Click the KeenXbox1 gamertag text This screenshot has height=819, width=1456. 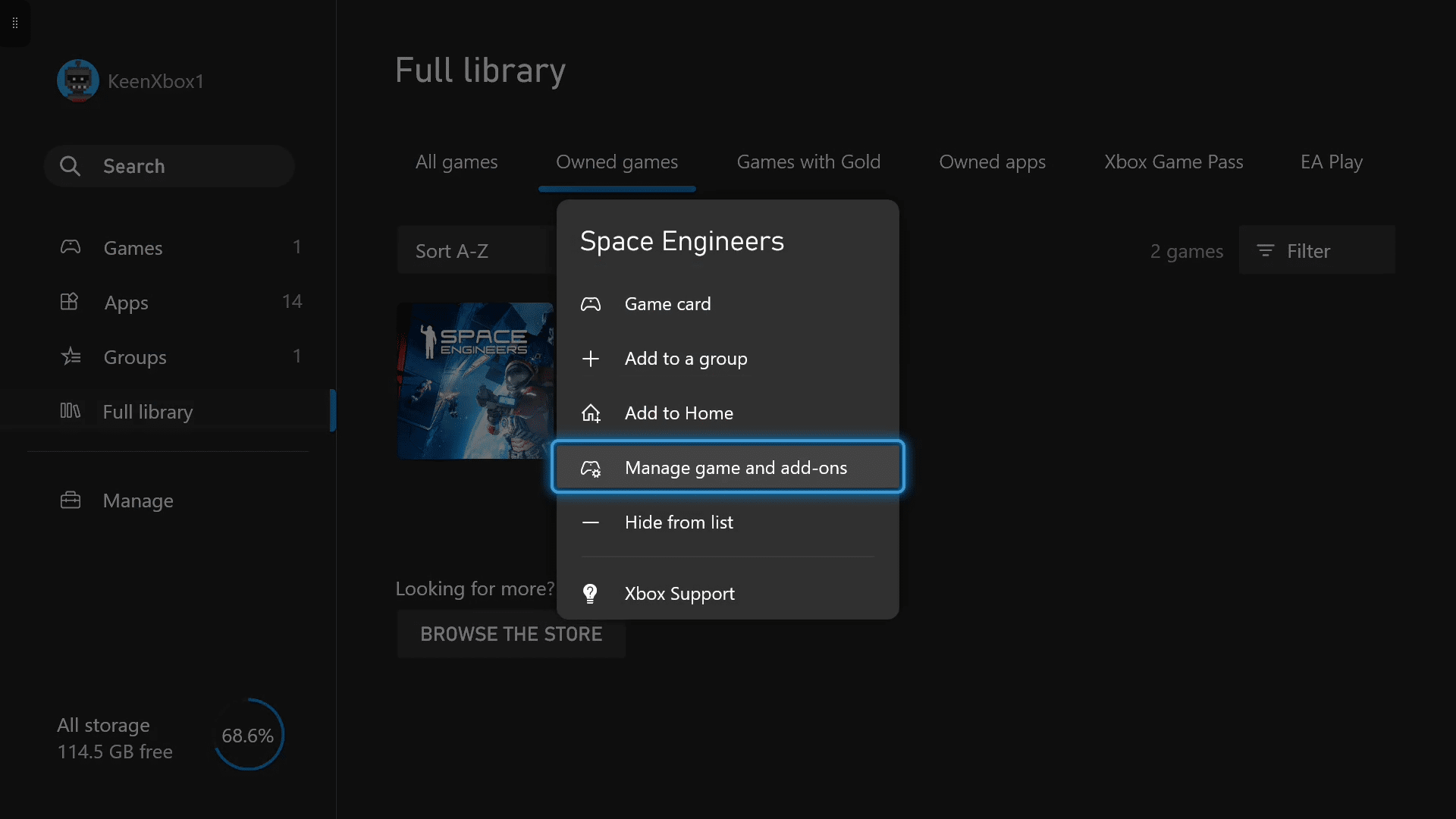[155, 81]
